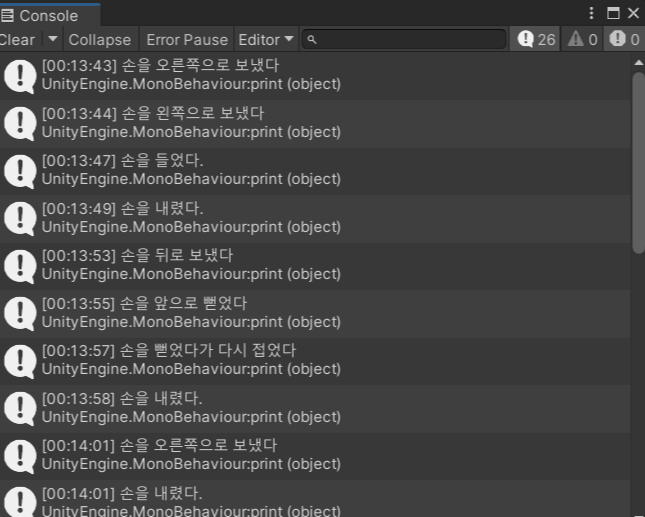Viewport: 645px width, 517px height.
Task: Maximize the Console panel
Action: pyautogui.click(x=613, y=13)
